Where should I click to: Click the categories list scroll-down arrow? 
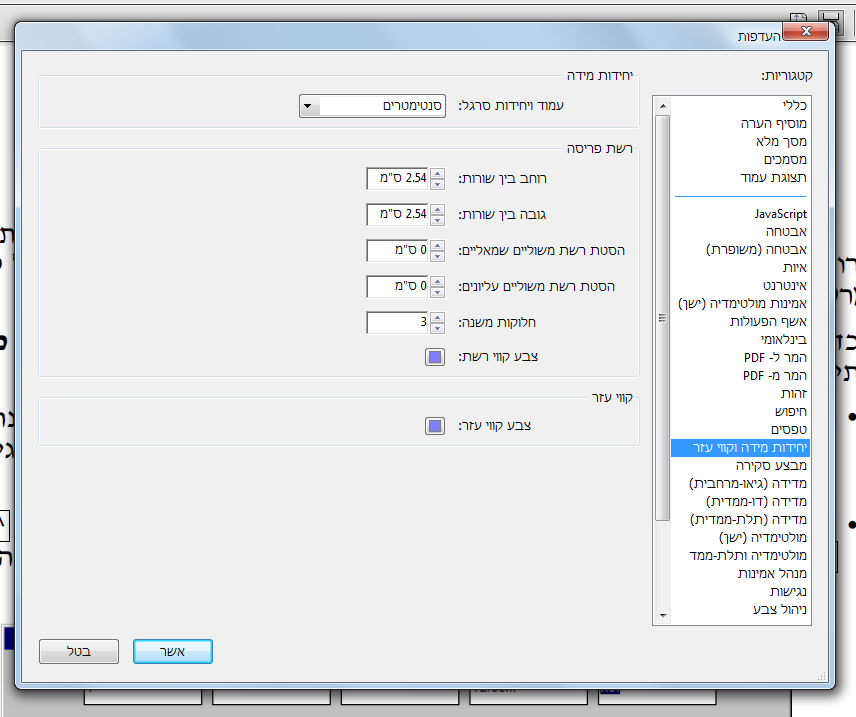click(x=663, y=615)
